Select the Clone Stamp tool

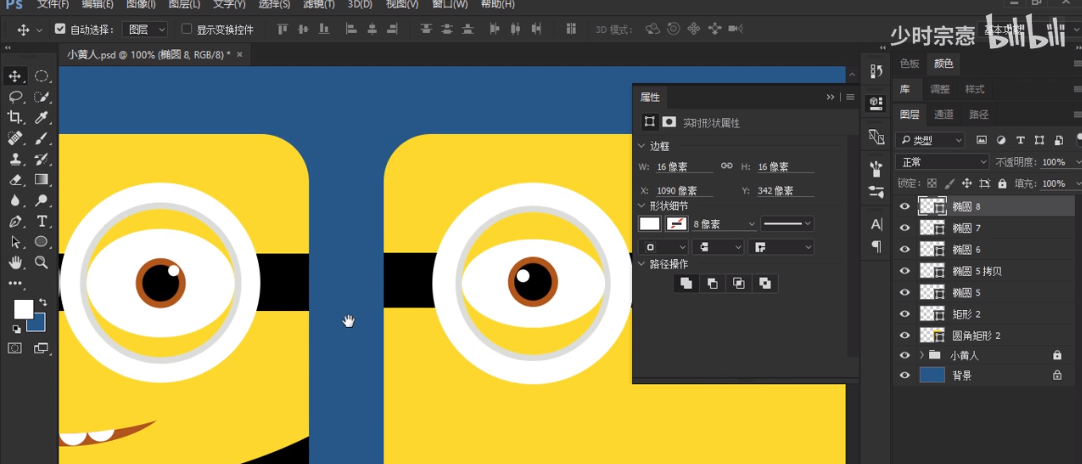pyautogui.click(x=15, y=159)
